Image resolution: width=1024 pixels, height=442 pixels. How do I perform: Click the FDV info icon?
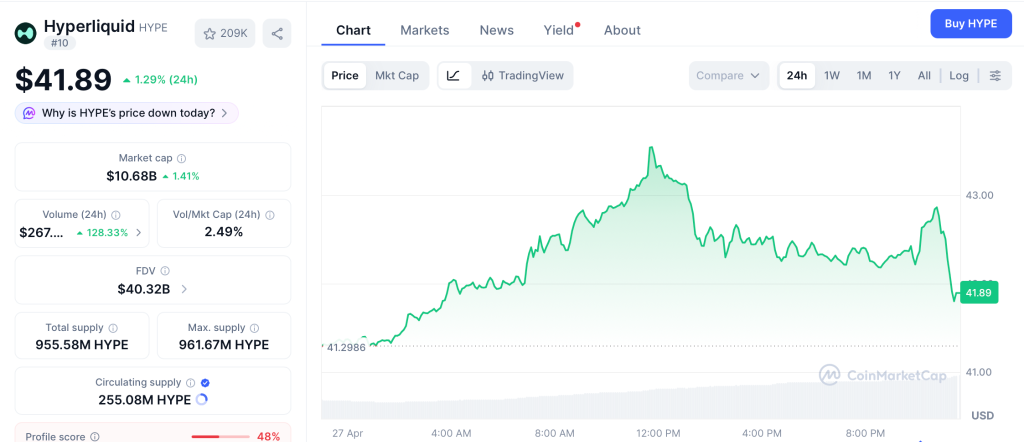point(165,271)
